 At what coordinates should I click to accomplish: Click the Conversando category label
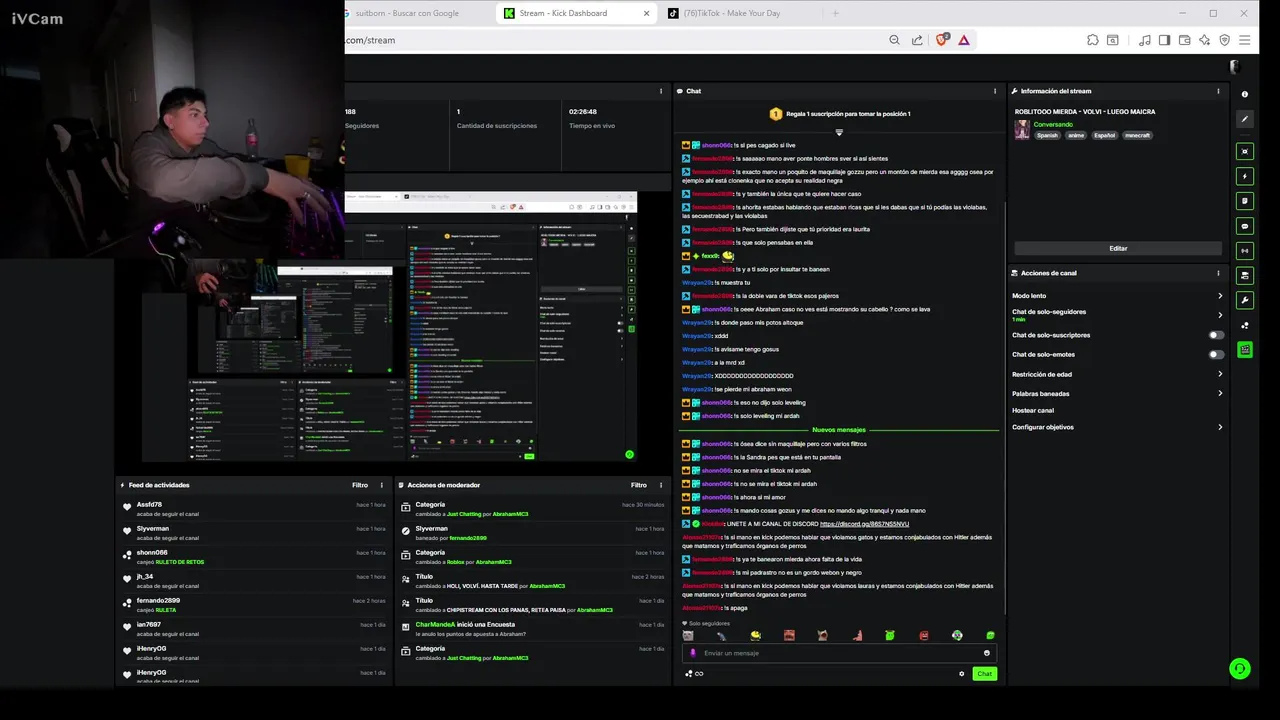[1053, 125]
